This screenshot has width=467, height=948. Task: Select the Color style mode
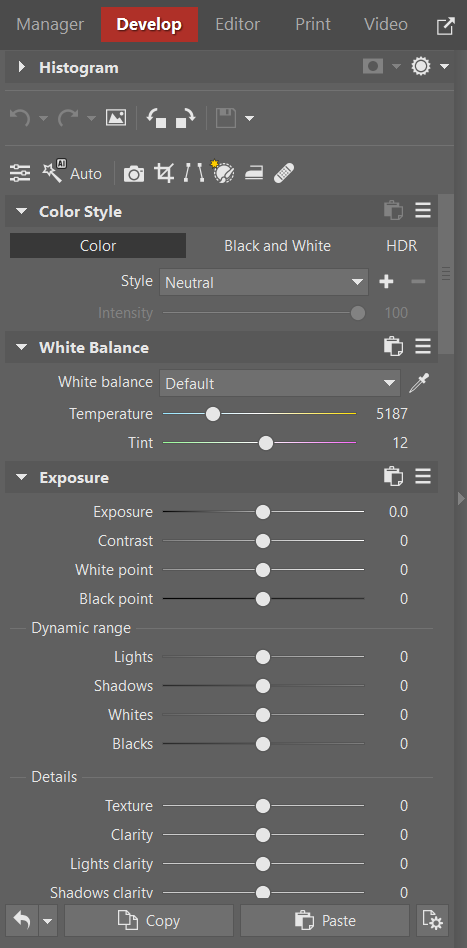(x=98, y=246)
